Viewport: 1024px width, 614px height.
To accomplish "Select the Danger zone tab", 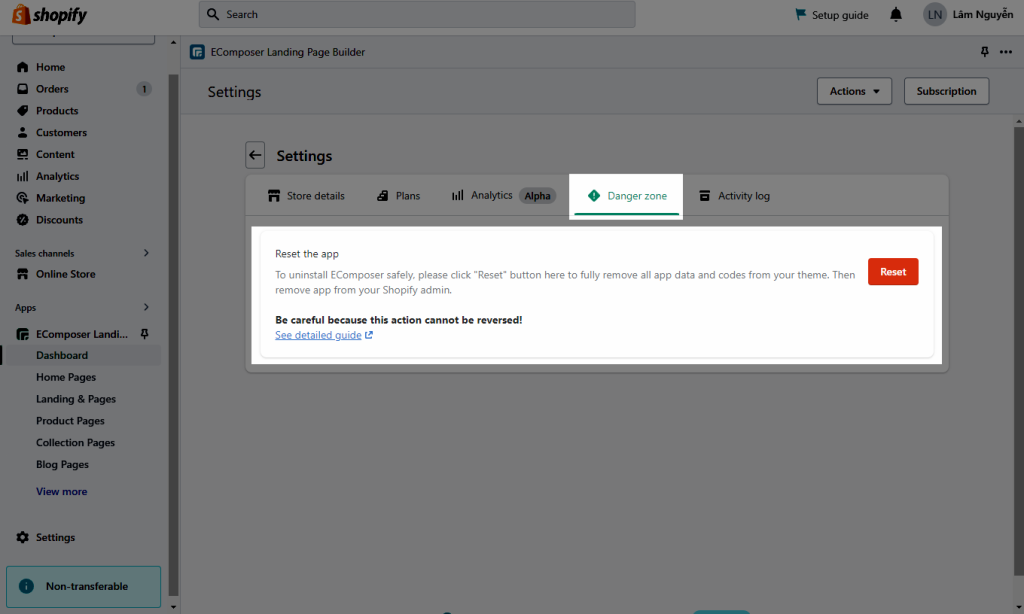I will point(626,195).
